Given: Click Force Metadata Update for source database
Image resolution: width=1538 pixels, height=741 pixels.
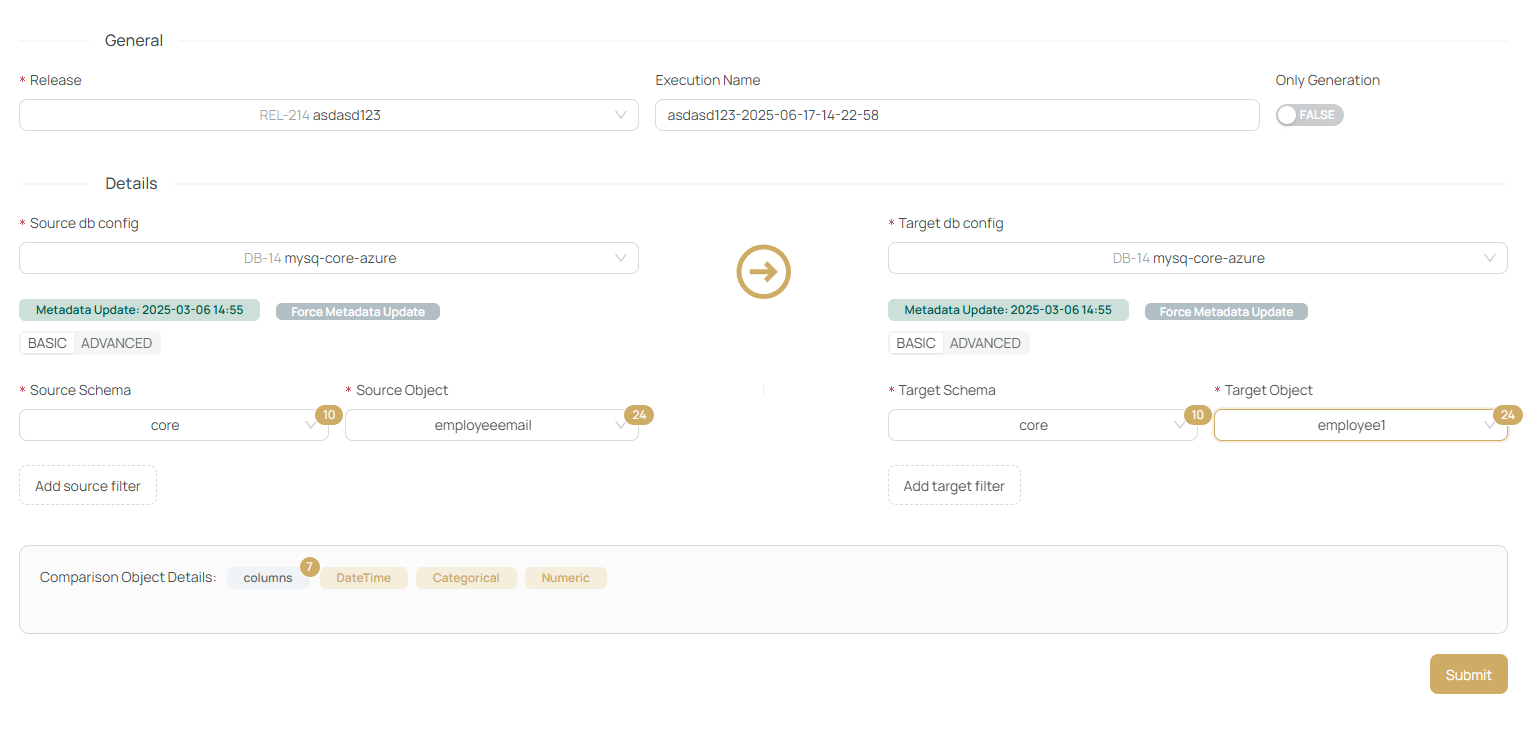Looking at the screenshot, I should tap(357, 311).
